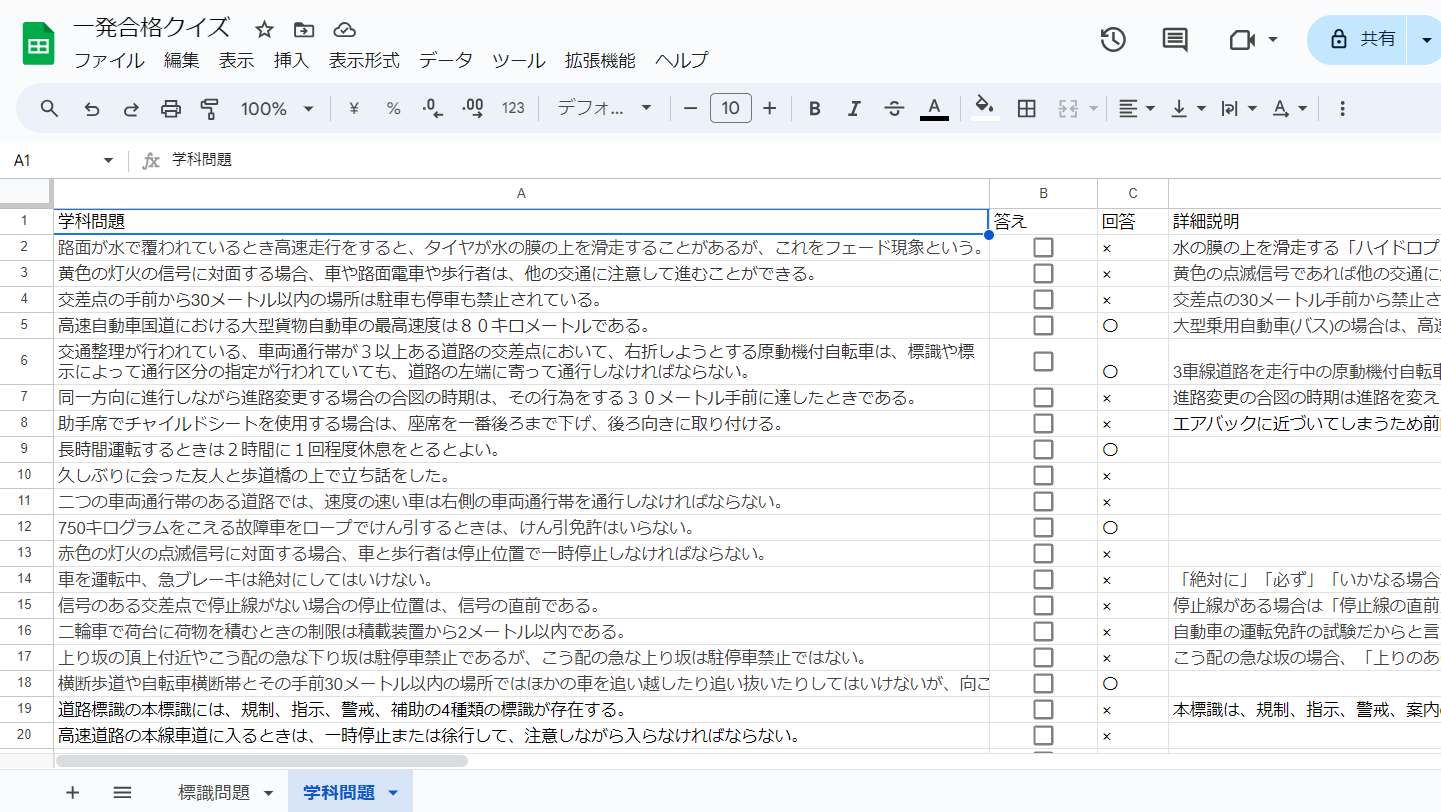Viewport: 1441px width, 812px height.
Task: Open the search menus magnifier icon
Action: point(49,108)
